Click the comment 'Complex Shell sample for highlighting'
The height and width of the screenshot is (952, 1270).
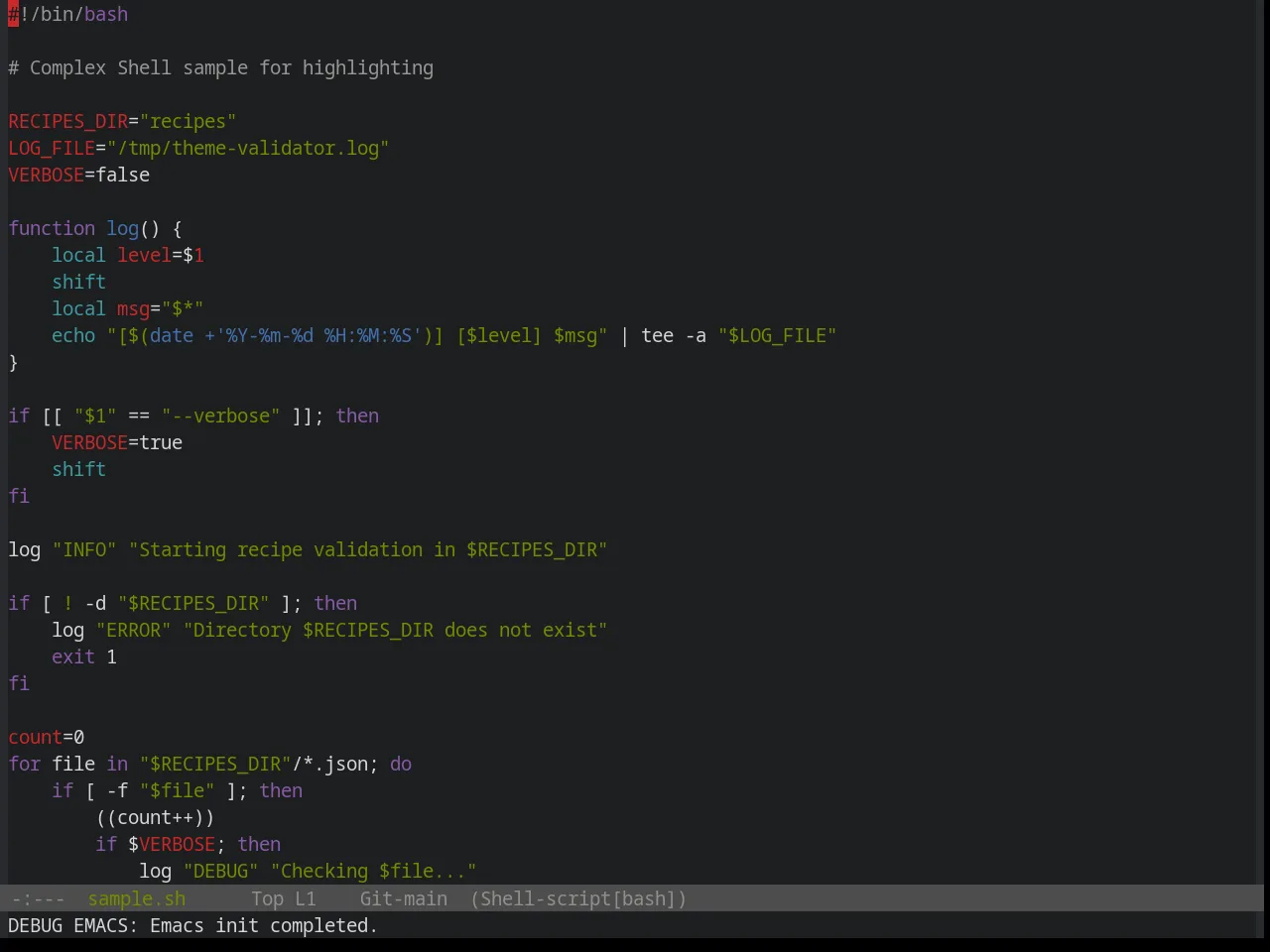(x=231, y=67)
